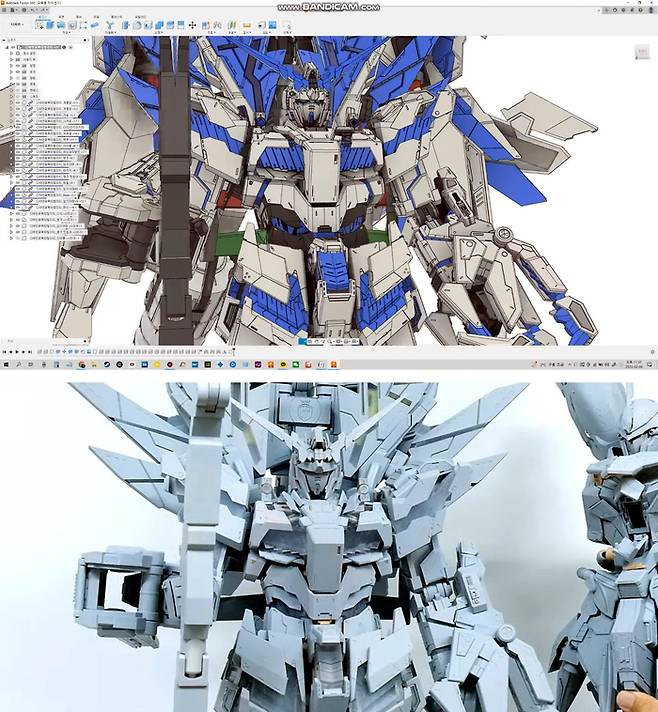
Task: Open the Assemble group dropdown label
Action: [210, 32]
